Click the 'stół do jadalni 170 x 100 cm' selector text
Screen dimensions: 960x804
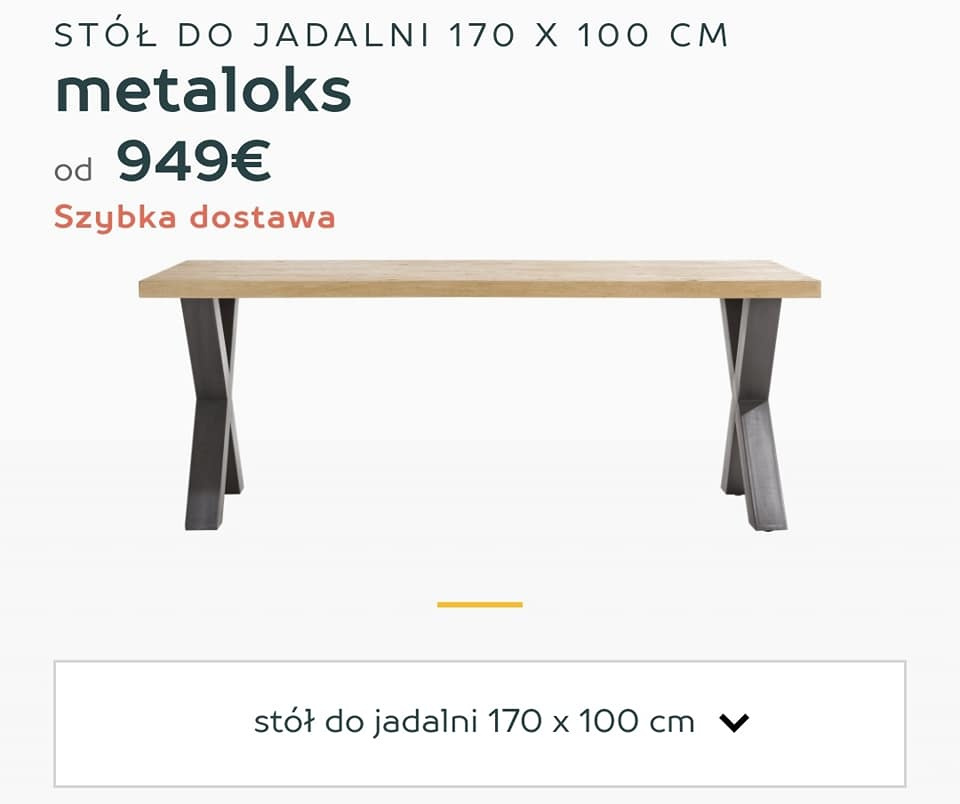tap(474, 721)
